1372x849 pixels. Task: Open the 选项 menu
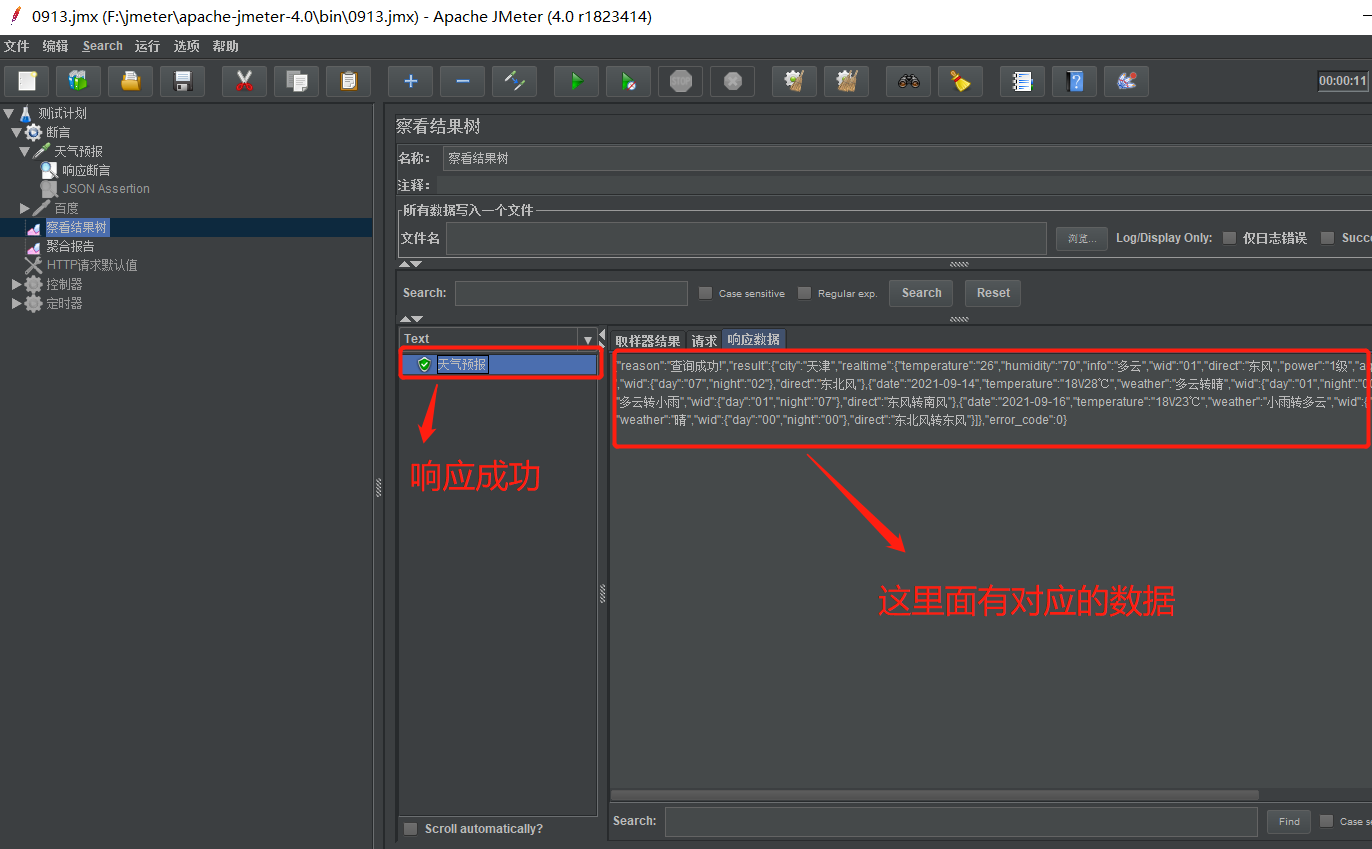186,46
